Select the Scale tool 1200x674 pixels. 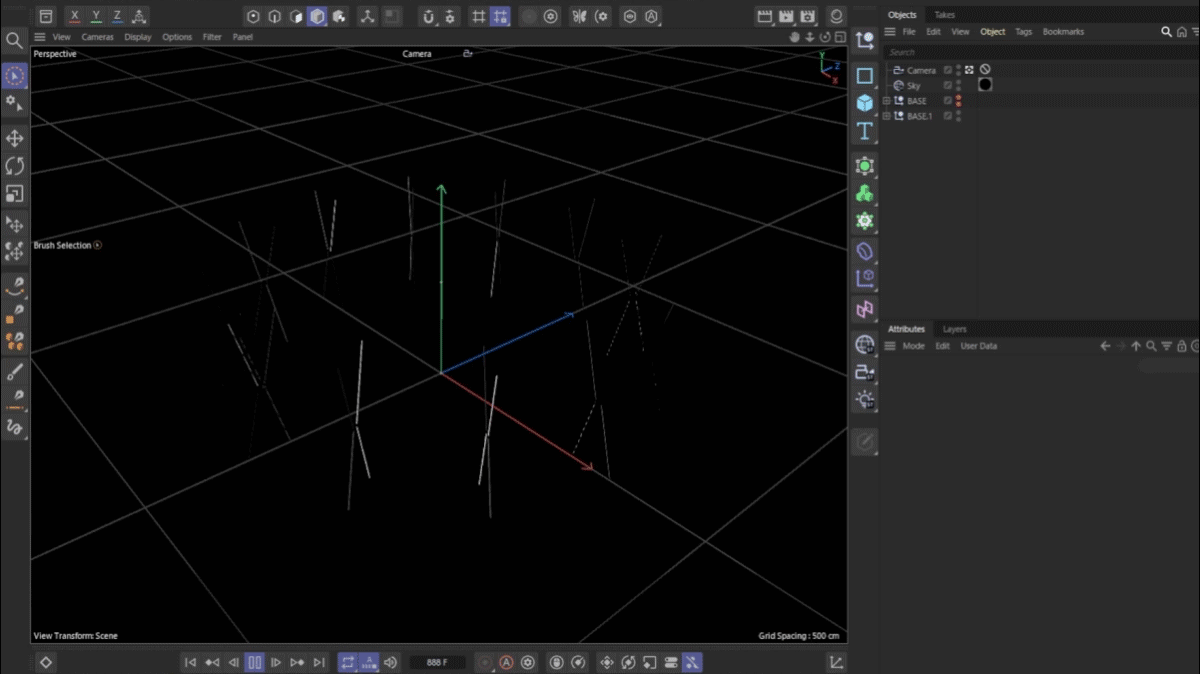click(15, 194)
